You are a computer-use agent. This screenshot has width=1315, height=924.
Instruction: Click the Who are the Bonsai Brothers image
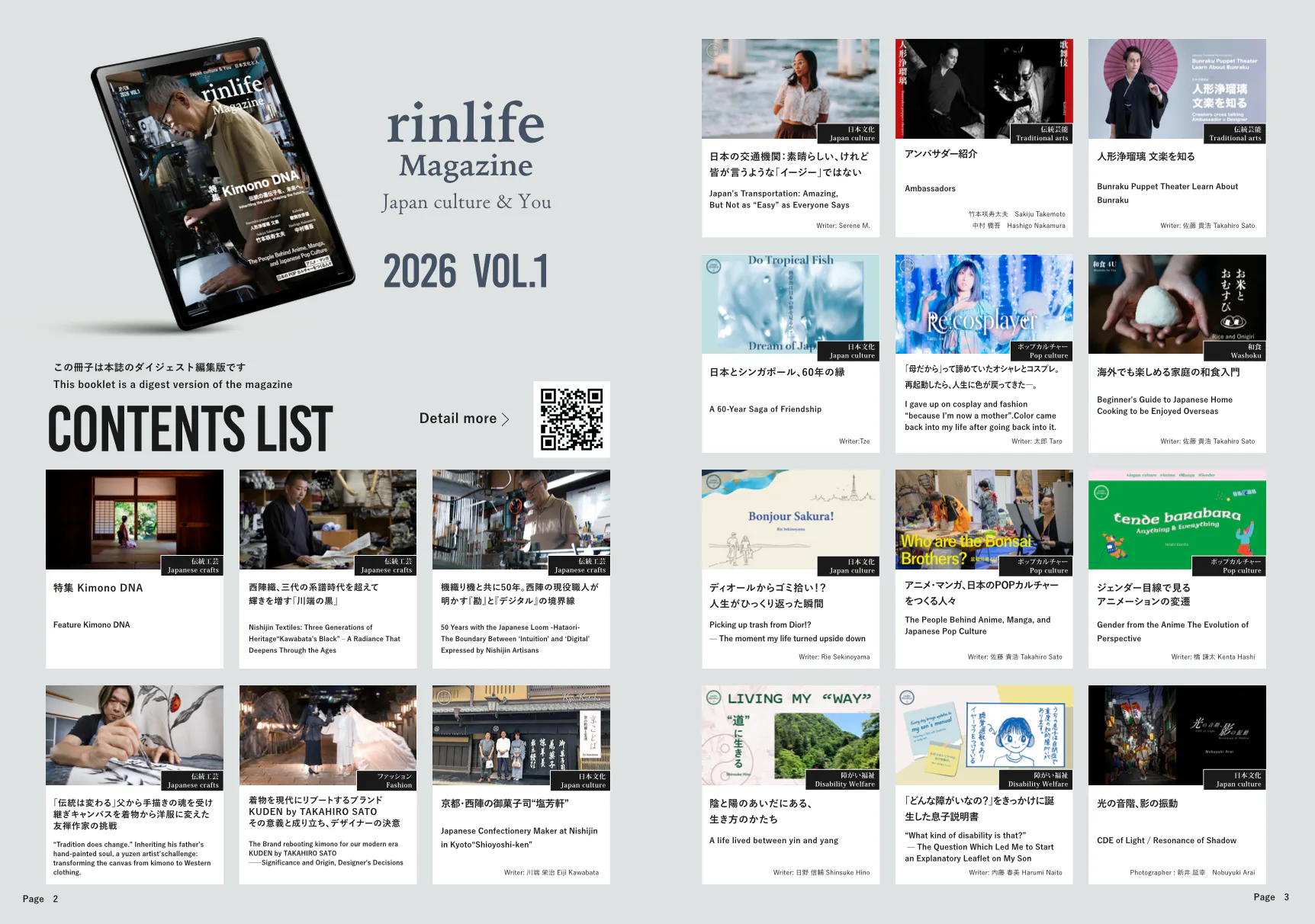[983, 519]
